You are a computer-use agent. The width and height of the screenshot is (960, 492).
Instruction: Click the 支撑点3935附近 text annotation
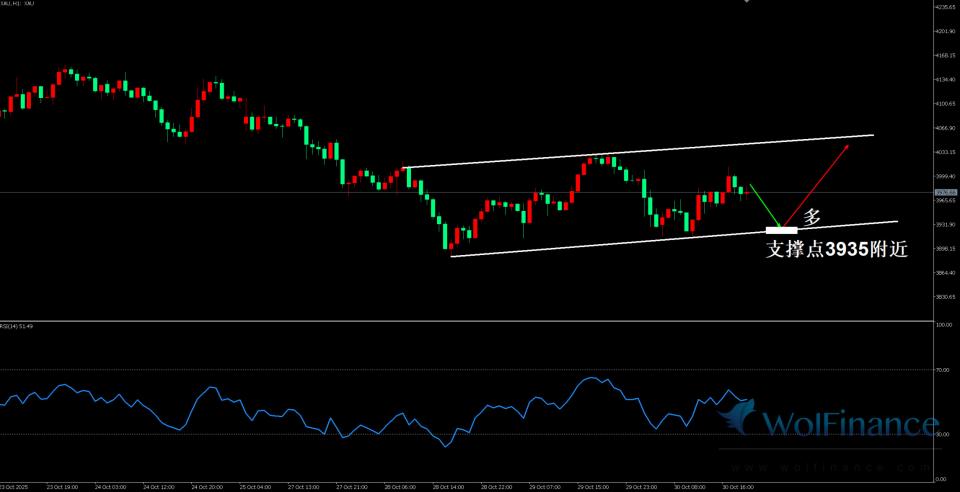coord(836,251)
